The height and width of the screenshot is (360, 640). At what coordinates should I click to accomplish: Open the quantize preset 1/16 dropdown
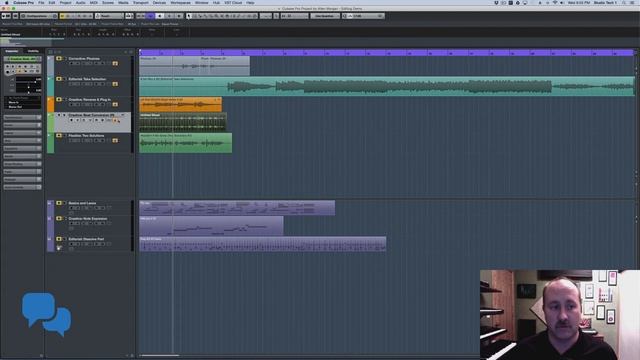[366, 16]
